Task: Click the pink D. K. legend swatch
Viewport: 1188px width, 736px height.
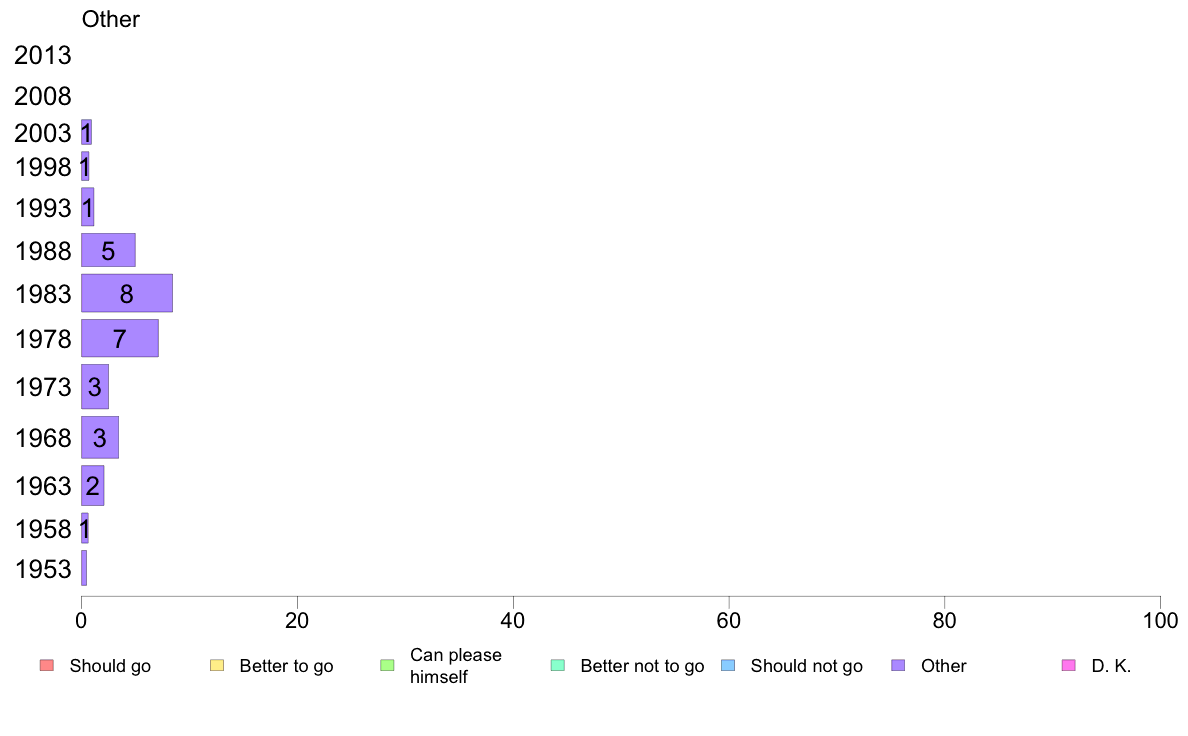Action: coord(1069,666)
